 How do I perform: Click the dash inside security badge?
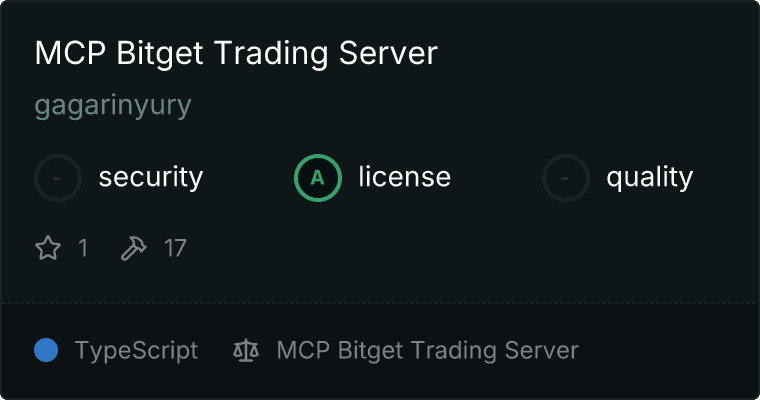[x=57, y=178]
